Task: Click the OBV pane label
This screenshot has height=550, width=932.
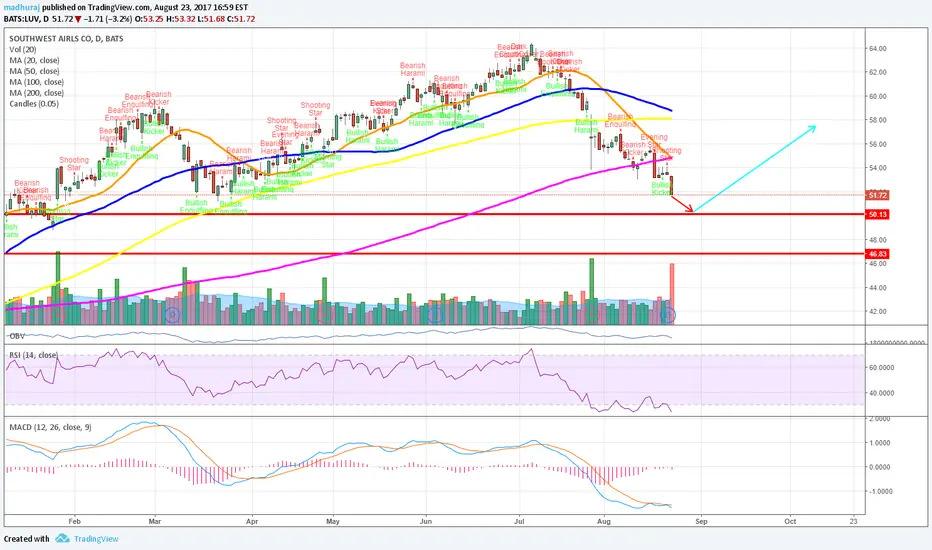Action: pyautogui.click(x=17, y=336)
